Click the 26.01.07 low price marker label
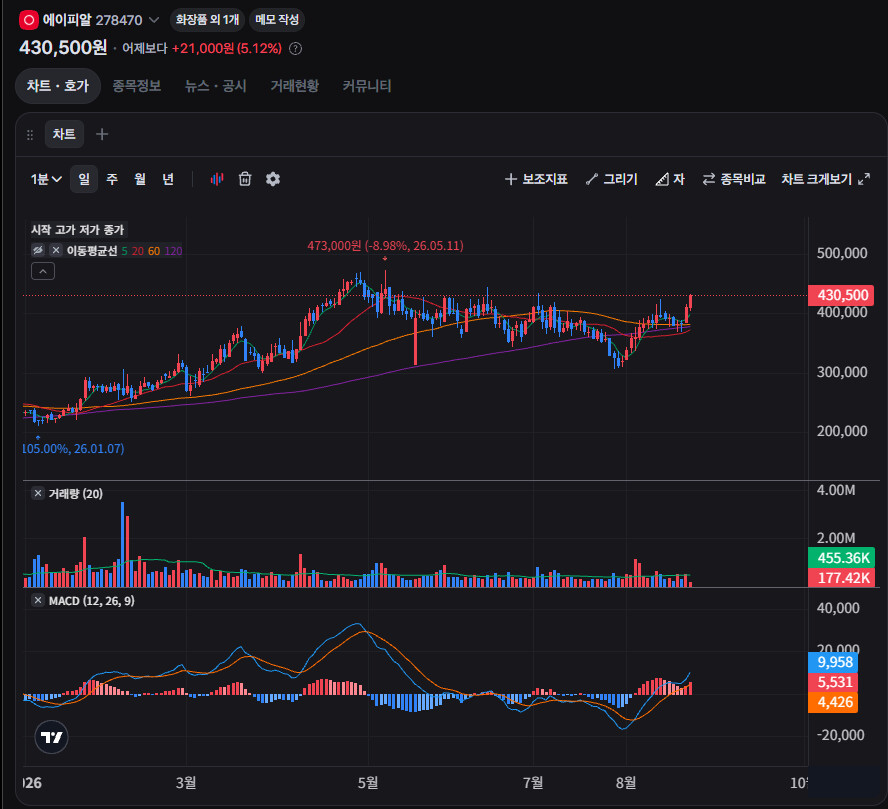Screen dimensions: 888x809 [x=73, y=448]
